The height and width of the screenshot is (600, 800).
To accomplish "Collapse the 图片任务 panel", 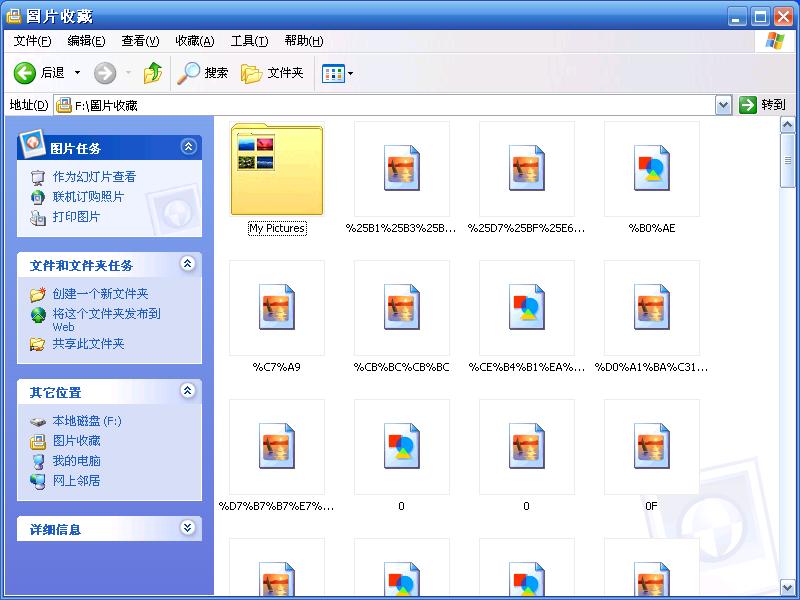I will coord(188,147).
